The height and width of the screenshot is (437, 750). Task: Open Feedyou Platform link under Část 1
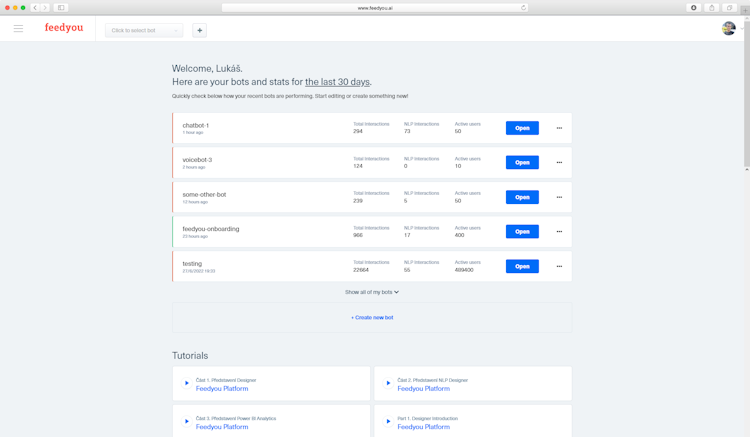click(x=222, y=389)
